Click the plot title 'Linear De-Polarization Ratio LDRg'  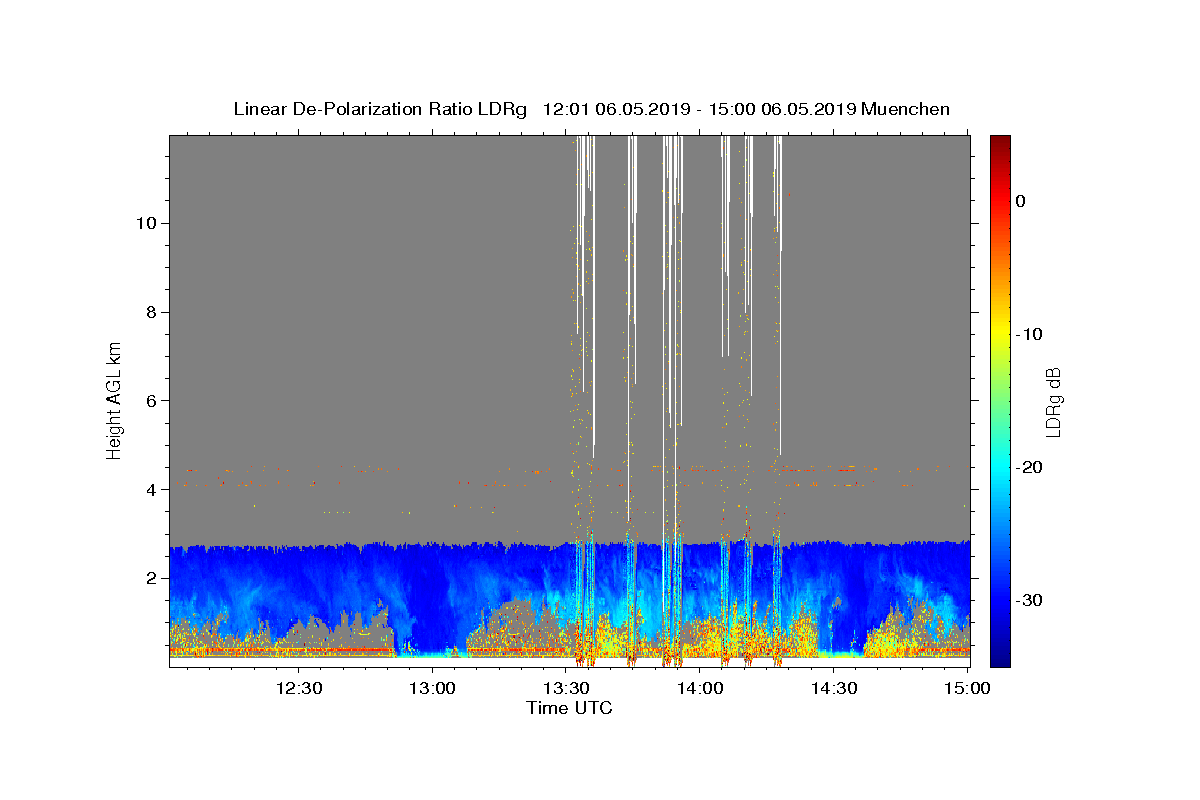[x=380, y=109]
